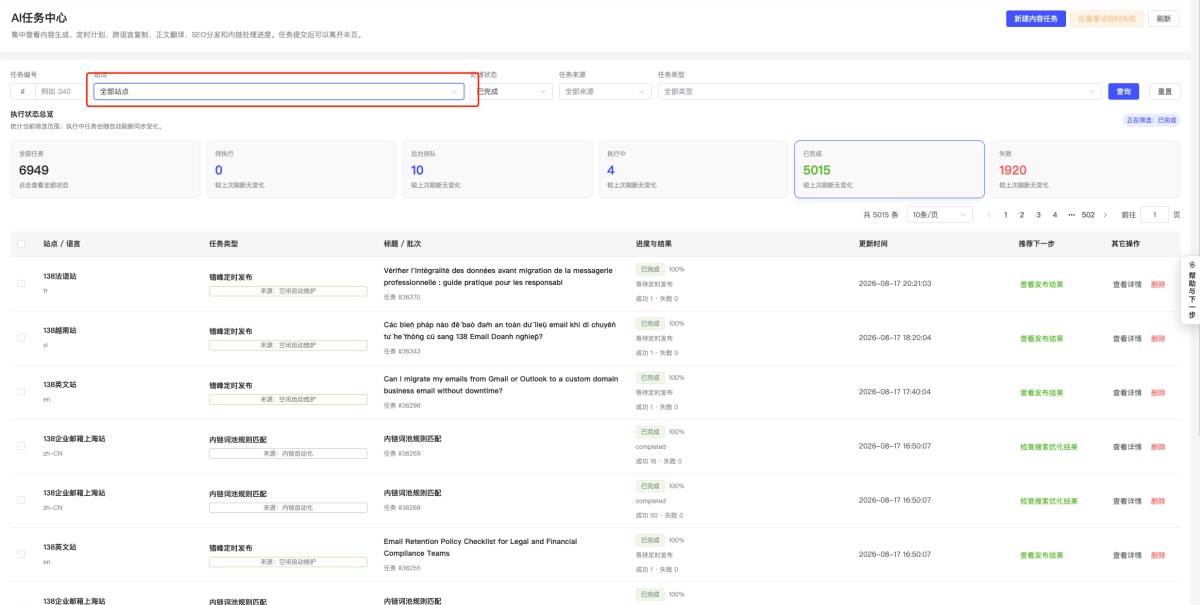Open 查看发布结果 for task #36255
This screenshot has height=605, width=1200.
pos(1041,555)
